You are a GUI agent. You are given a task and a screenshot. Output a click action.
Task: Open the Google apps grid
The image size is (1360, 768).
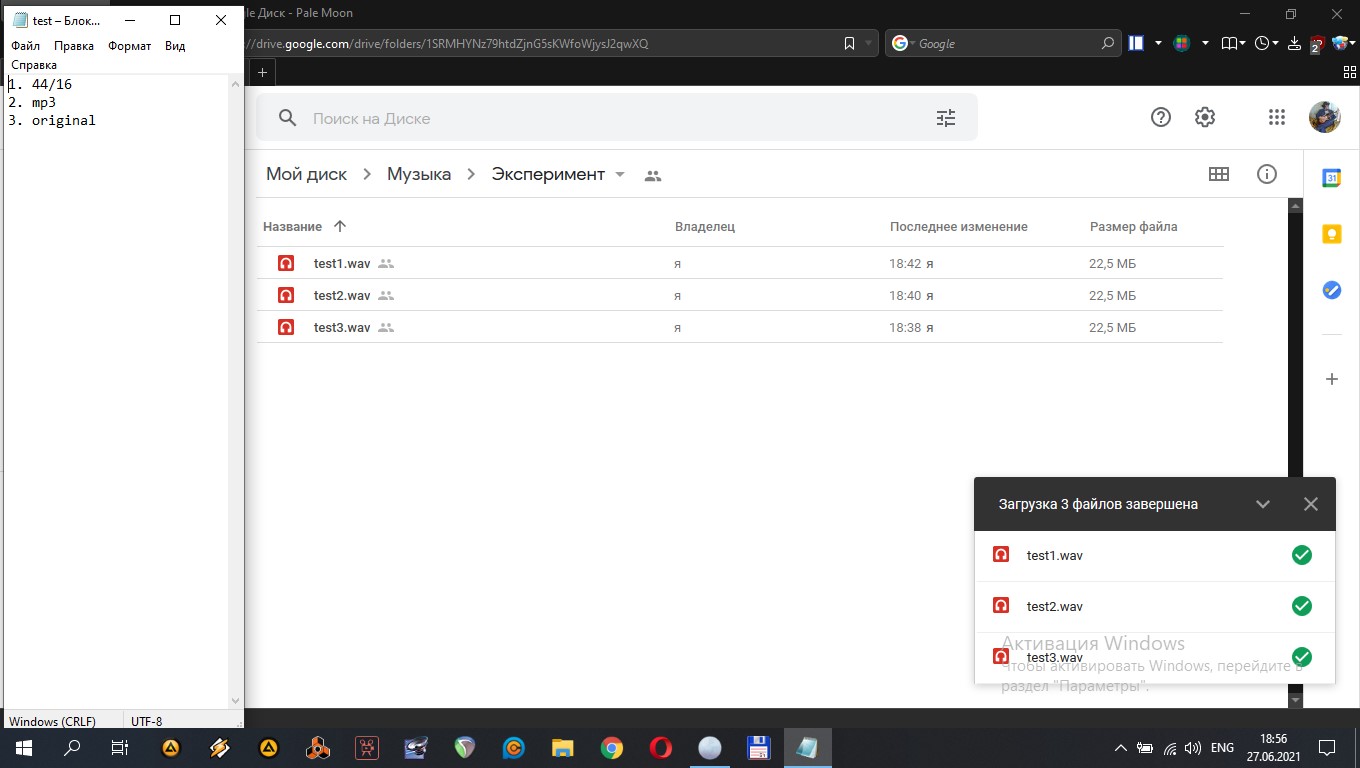tap(1276, 117)
